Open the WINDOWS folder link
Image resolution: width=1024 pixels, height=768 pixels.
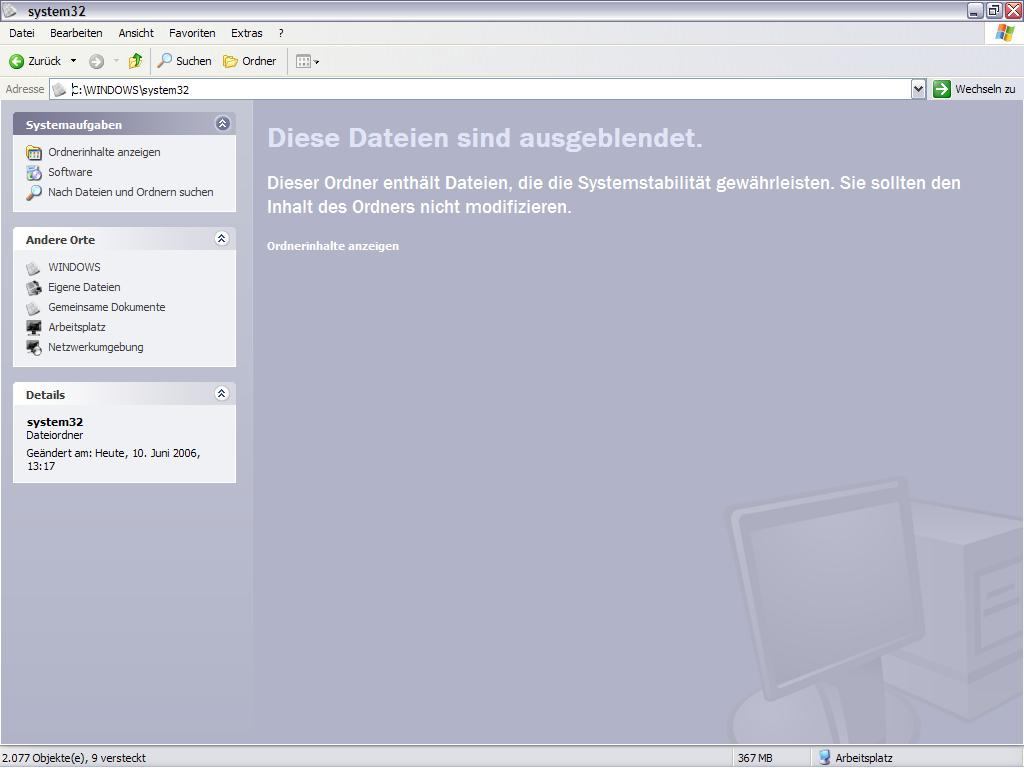coord(74,267)
